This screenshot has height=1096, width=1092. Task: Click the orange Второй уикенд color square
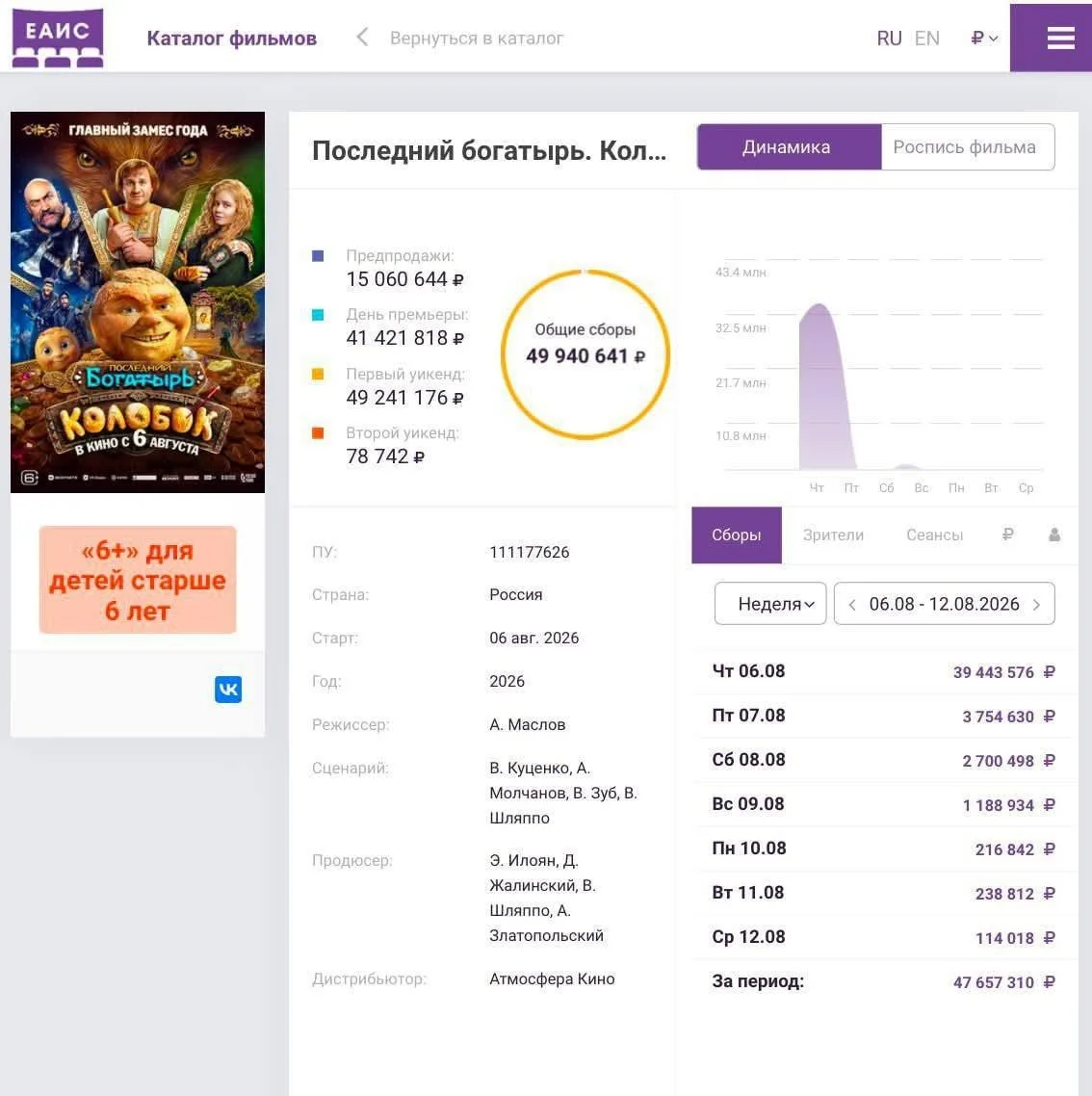click(318, 432)
